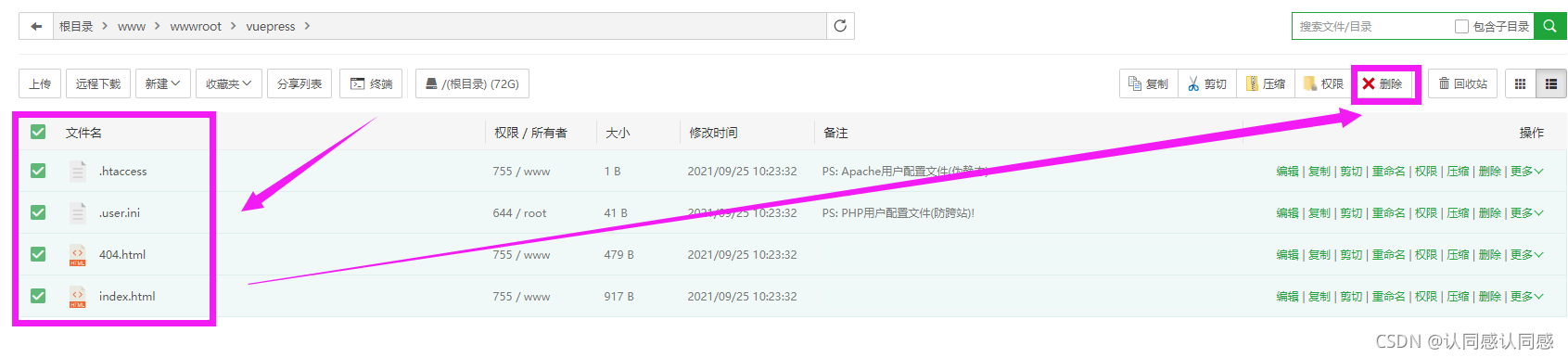Open the .user.ini file name
This screenshot has height=358, width=1568.
(x=120, y=212)
